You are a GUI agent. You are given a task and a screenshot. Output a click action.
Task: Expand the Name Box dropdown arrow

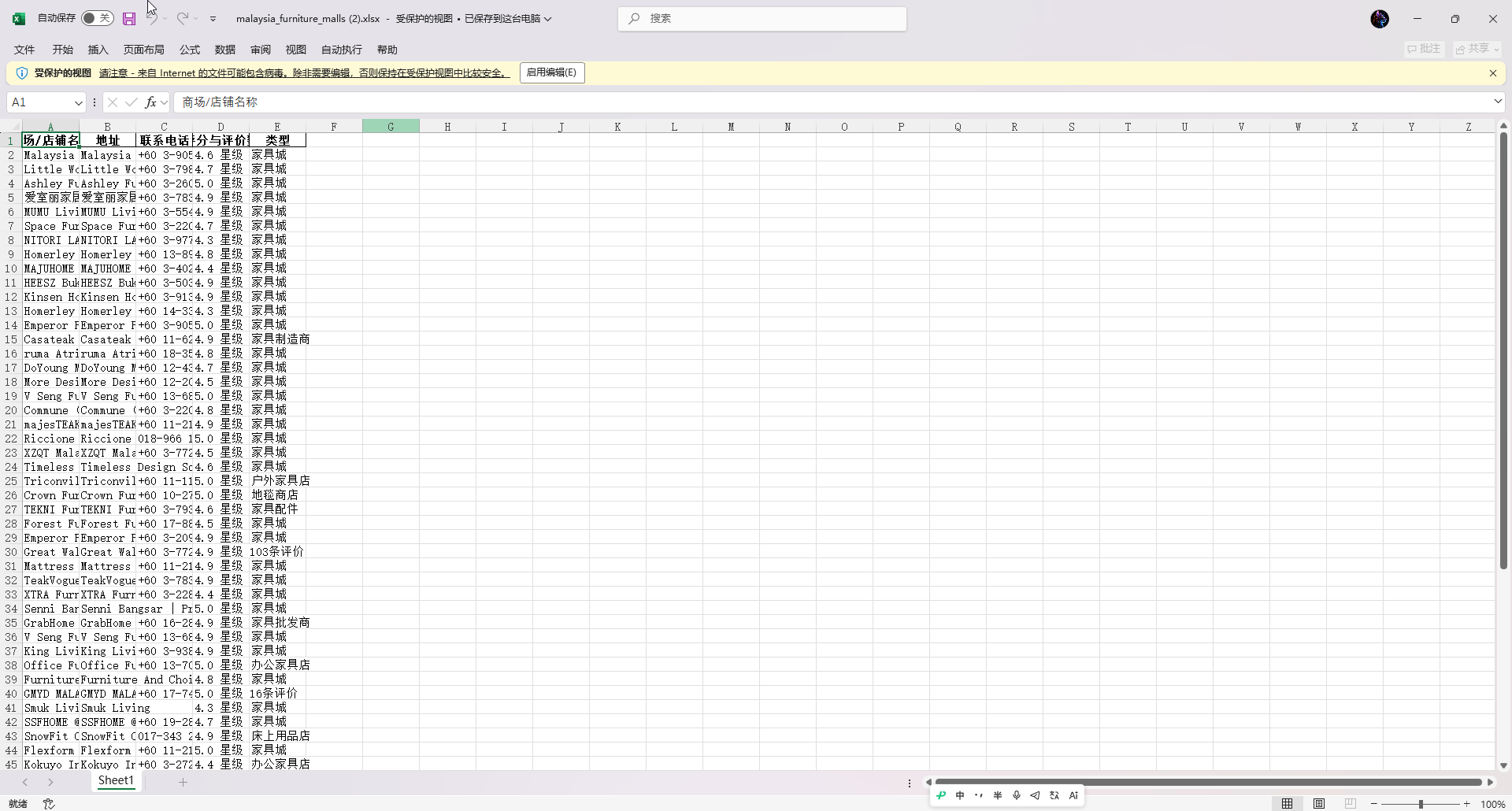(x=78, y=102)
